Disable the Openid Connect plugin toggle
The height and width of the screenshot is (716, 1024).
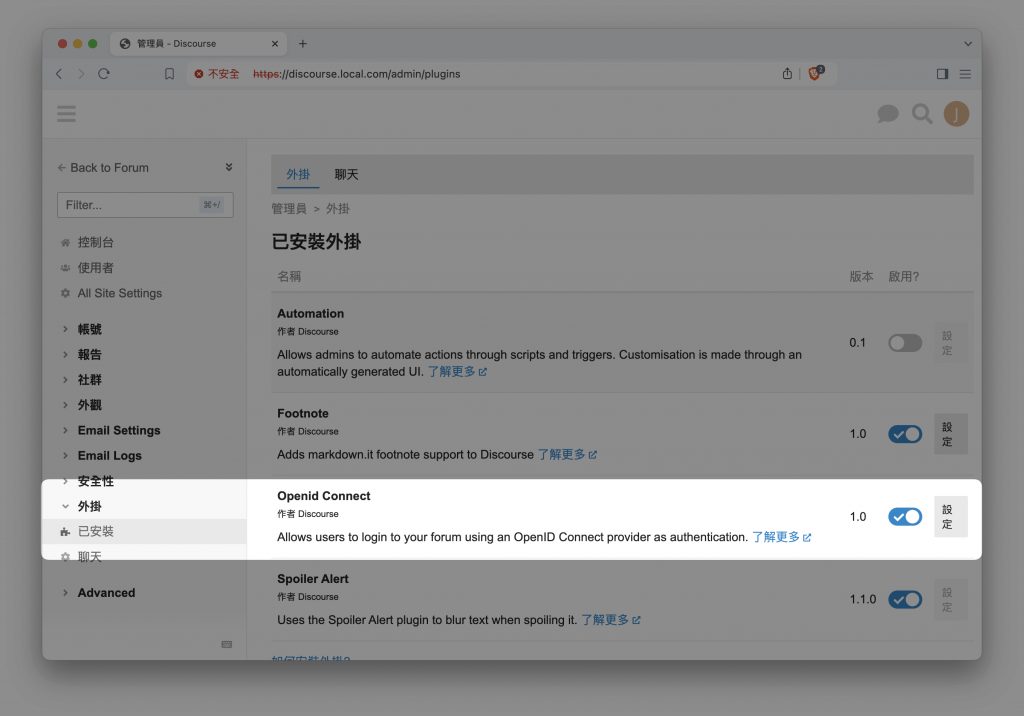click(x=905, y=517)
